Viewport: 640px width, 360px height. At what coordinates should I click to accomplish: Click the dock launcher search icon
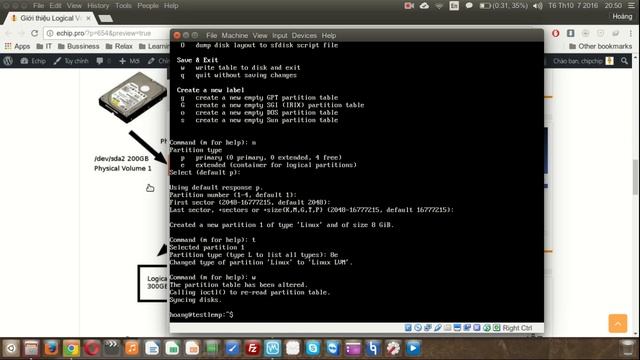[x=11, y=349]
